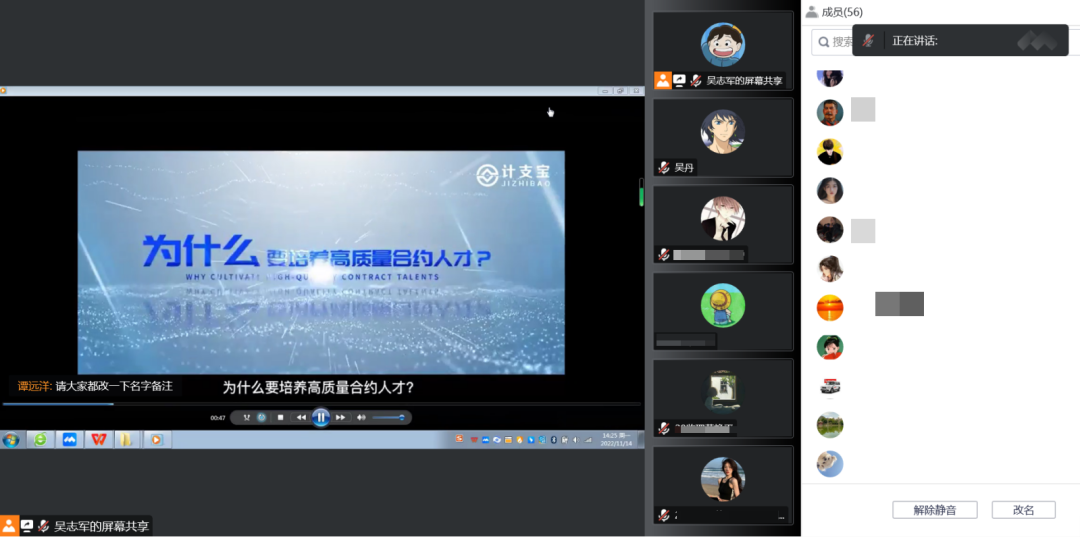
Task: Select the straw hat avatar tile
Action: coord(723,305)
